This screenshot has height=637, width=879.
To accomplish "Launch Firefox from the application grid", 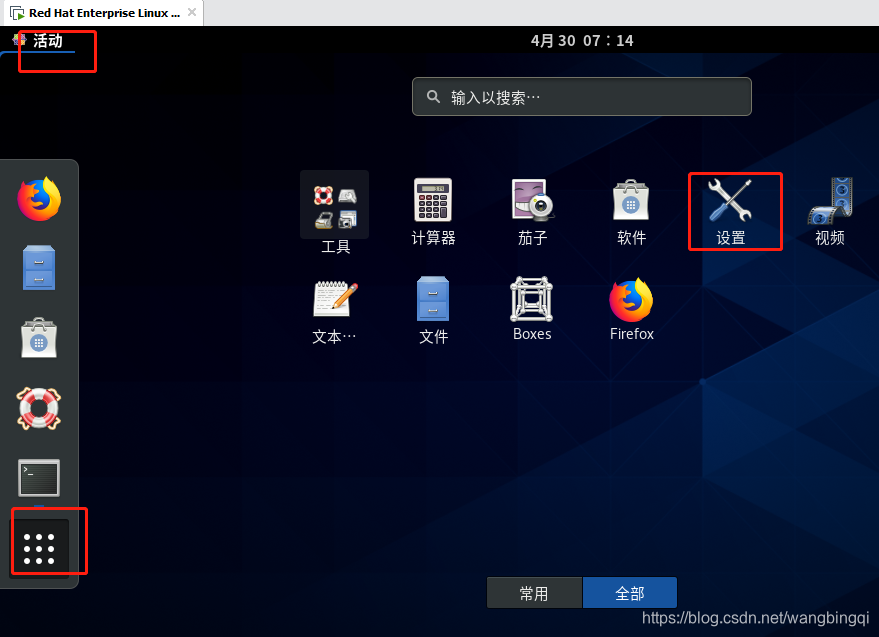I will (631, 308).
